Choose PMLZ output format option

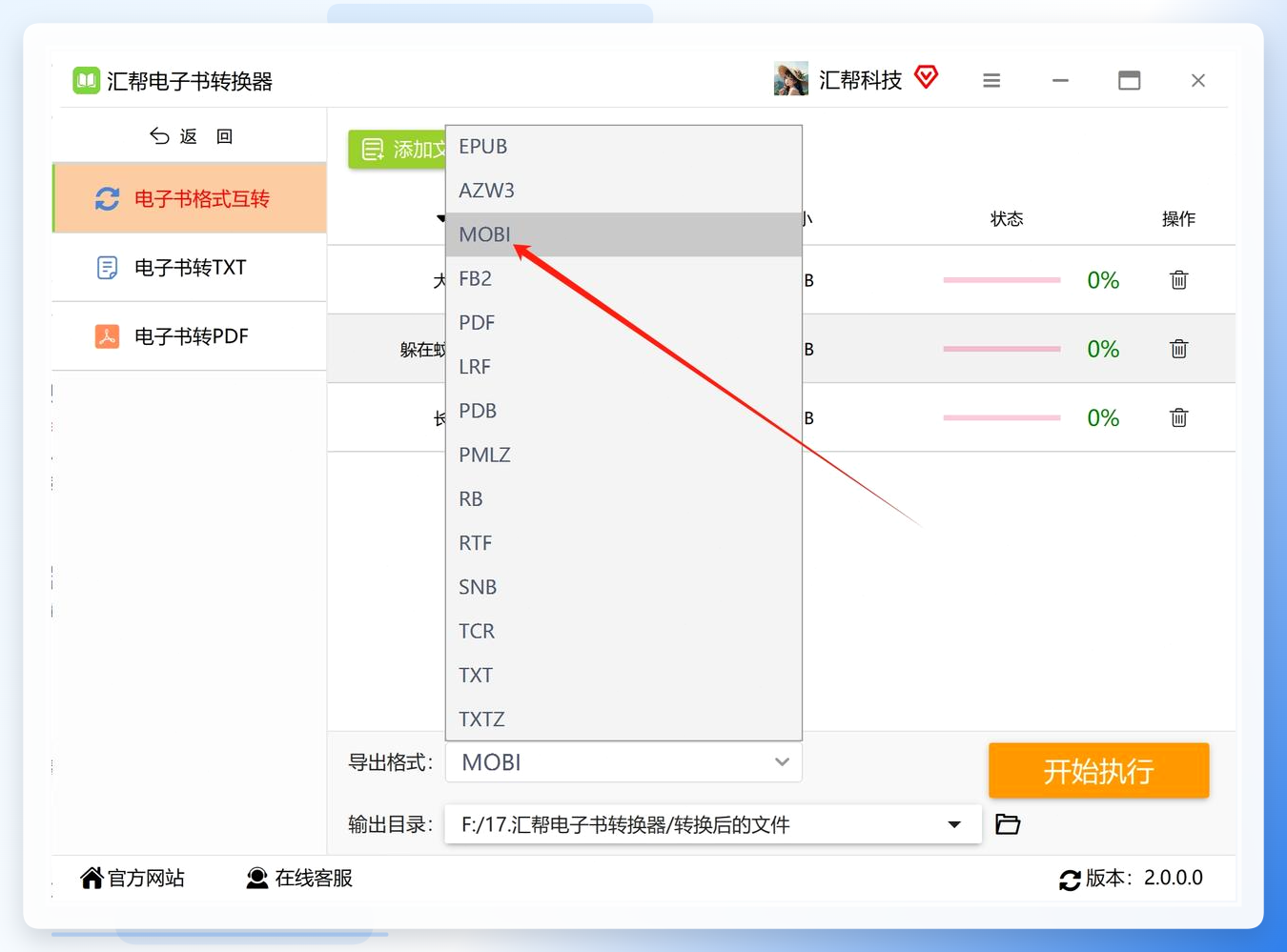click(623, 455)
